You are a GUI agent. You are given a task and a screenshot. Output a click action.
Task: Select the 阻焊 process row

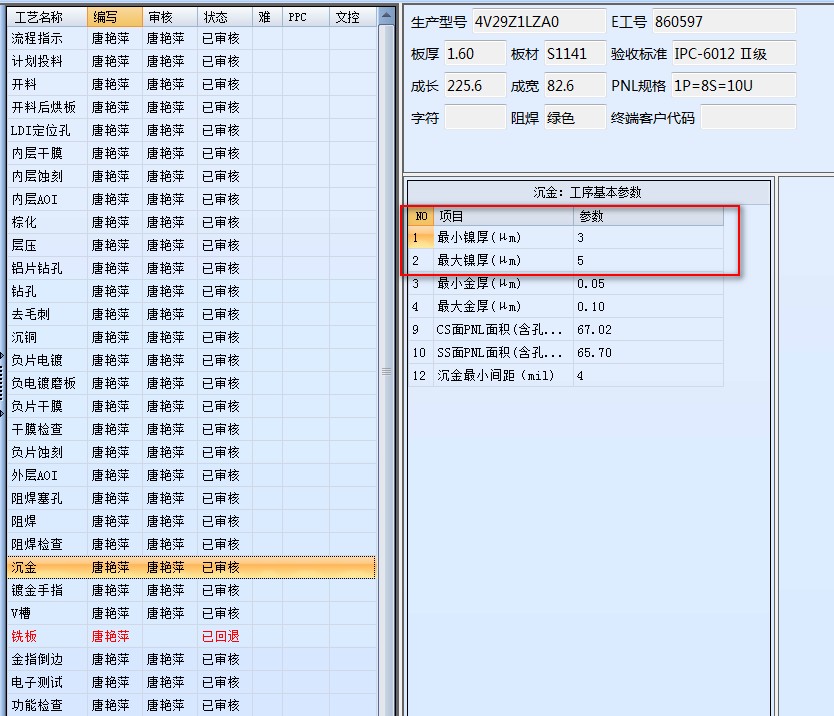pyautogui.click(x=192, y=521)
